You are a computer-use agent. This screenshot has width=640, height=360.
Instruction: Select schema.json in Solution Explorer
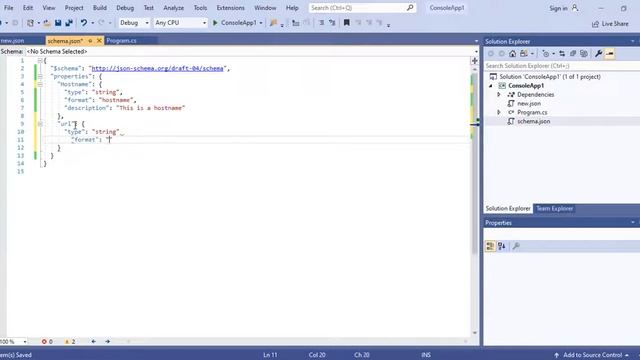[533, 121]
